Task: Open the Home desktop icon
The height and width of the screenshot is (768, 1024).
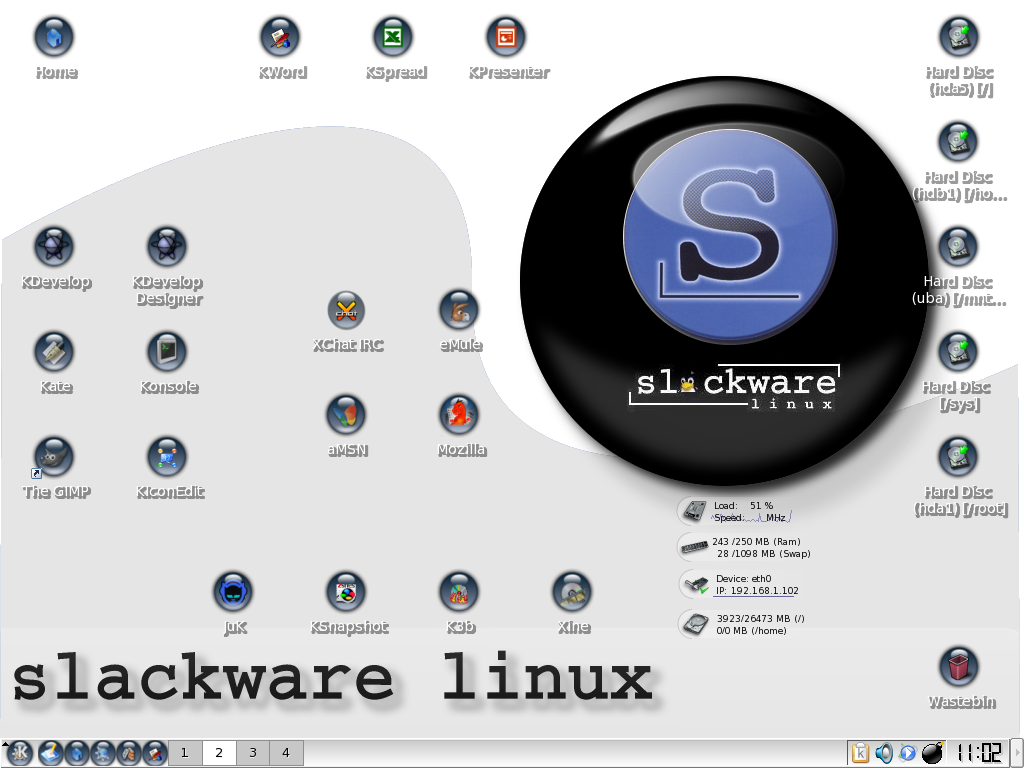Action: point(54,37)
